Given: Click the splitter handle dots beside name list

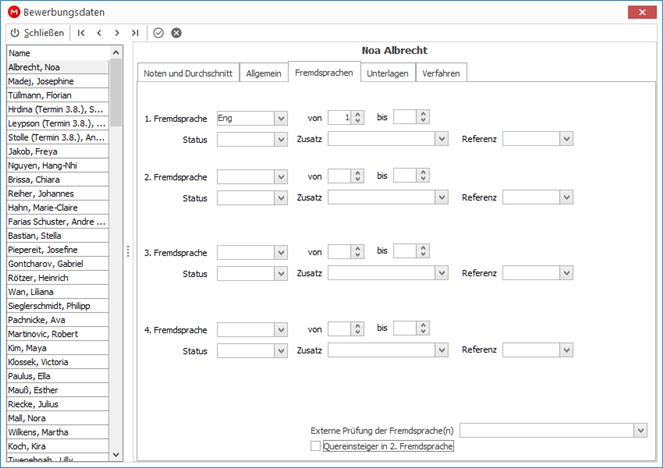Looking at the screenshot, I should [128, 252].
